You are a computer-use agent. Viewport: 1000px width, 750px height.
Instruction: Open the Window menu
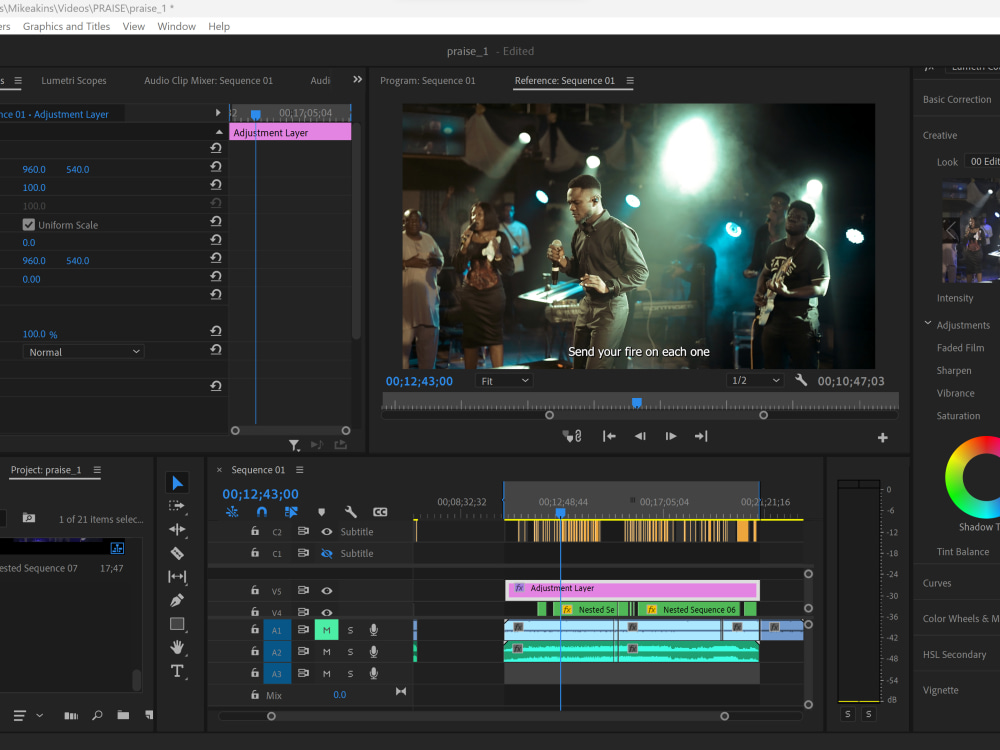(176, 26)
